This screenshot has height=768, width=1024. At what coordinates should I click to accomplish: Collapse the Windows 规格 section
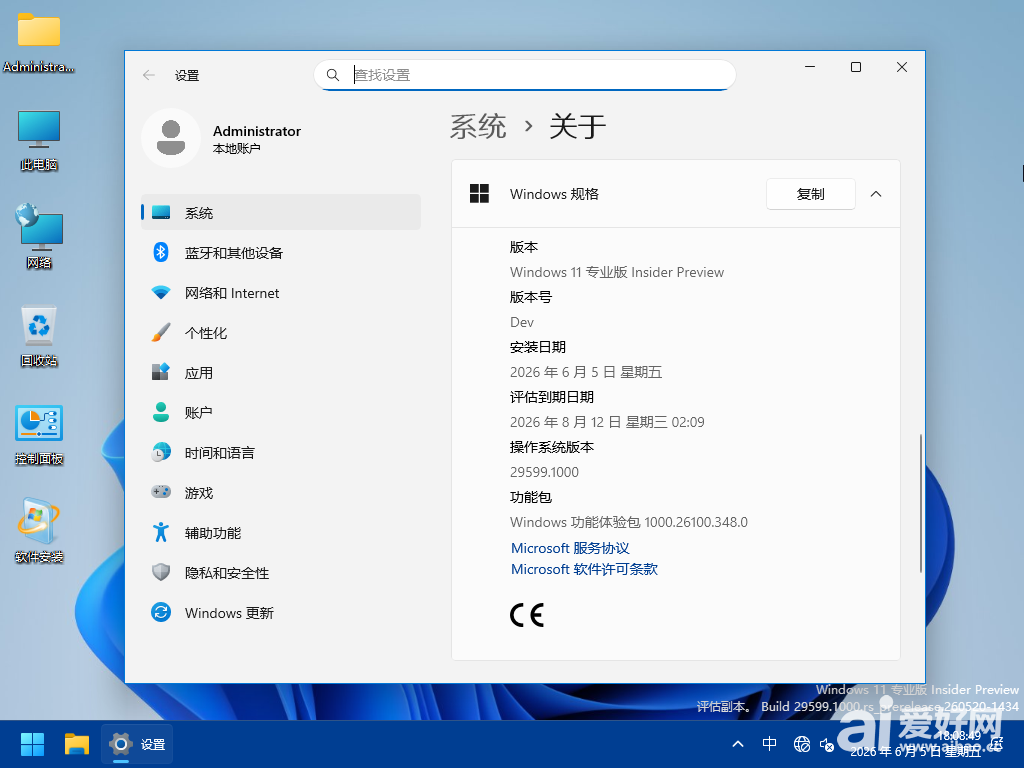pyautogui.click(x=876, y=194)
